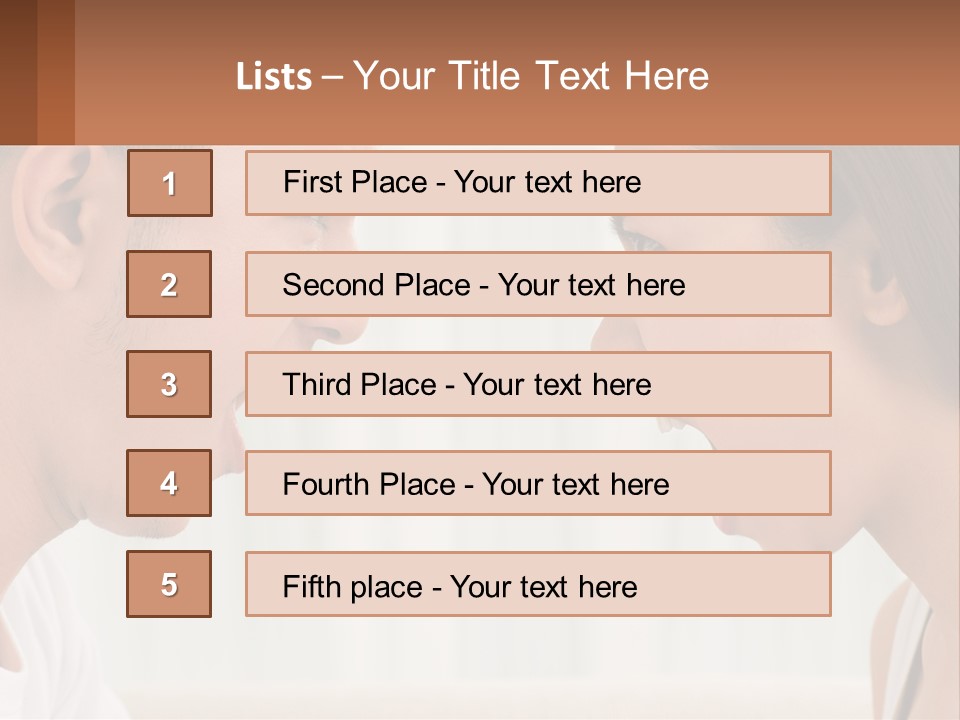Click the First Place text box

click(538, 183)
